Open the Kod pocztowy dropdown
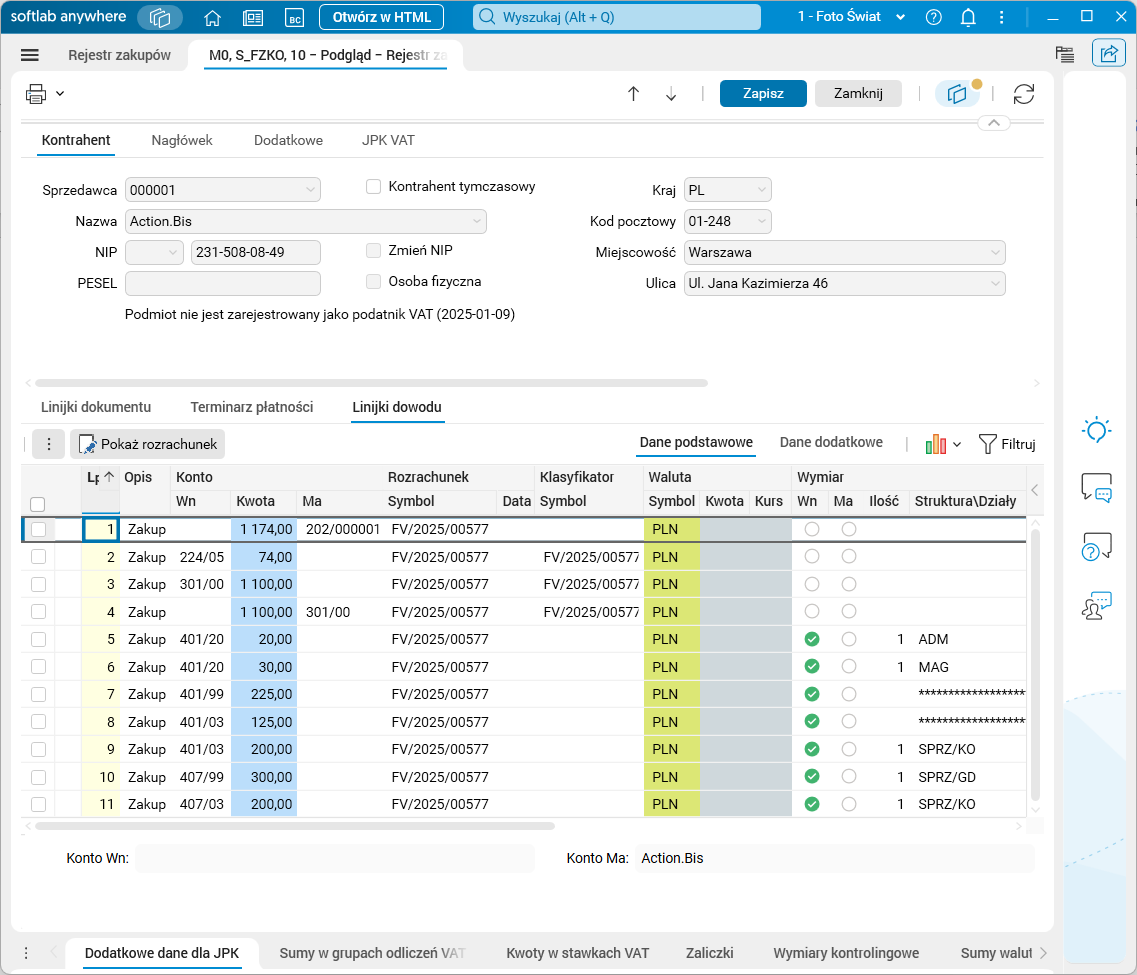The width and height of the screenshot is (1137, 975). [x=761, y=221]
